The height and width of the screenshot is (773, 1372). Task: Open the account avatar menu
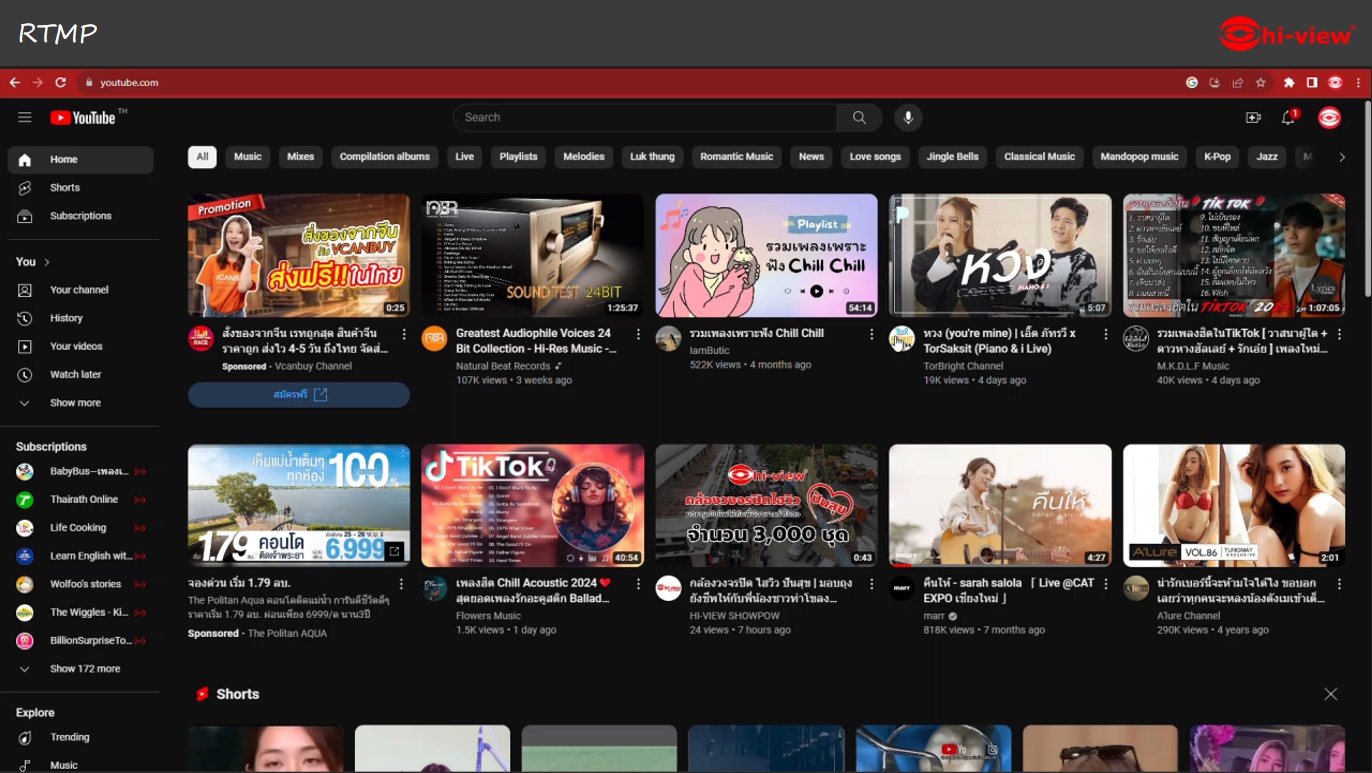tap(1329, 118)
